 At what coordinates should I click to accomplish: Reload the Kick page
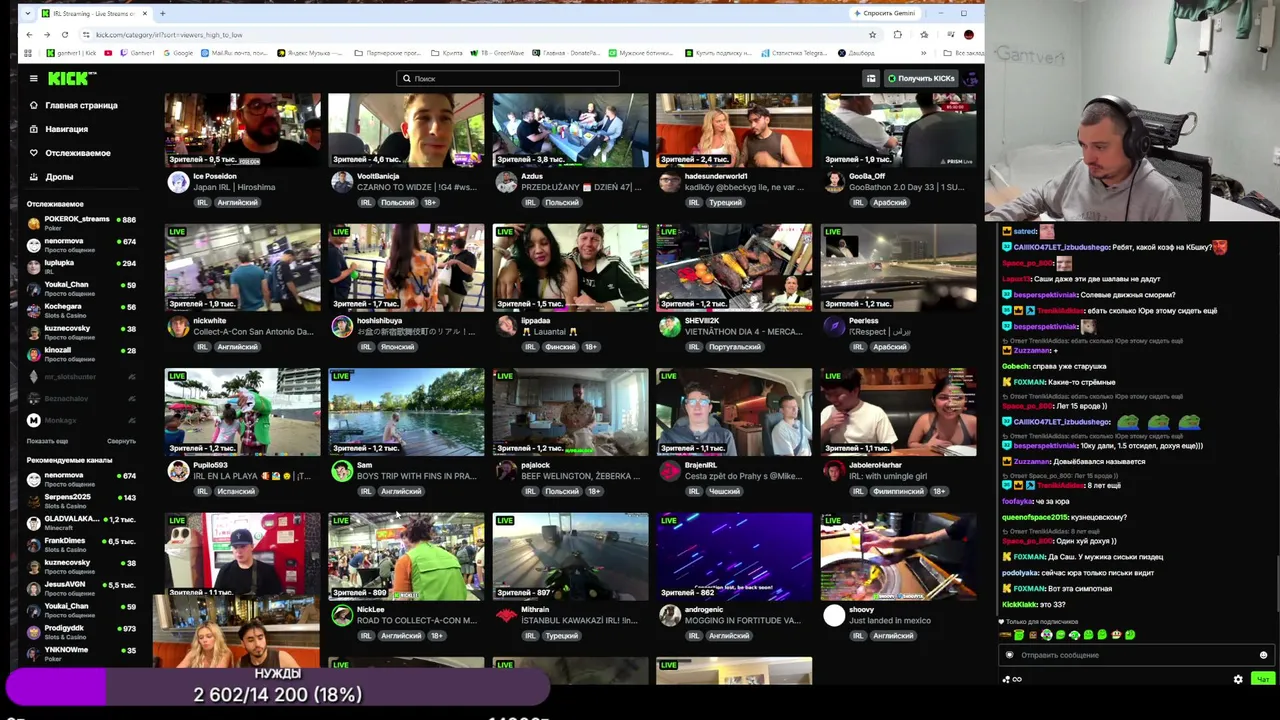pyautogui.click(x=65, y=35)
